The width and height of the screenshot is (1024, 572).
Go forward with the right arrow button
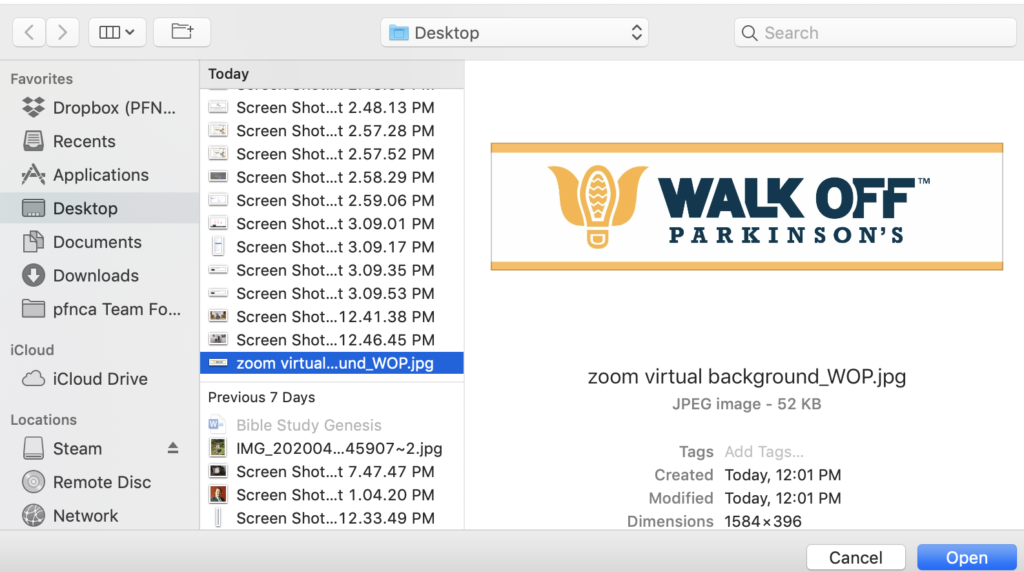tap(62, 32)
